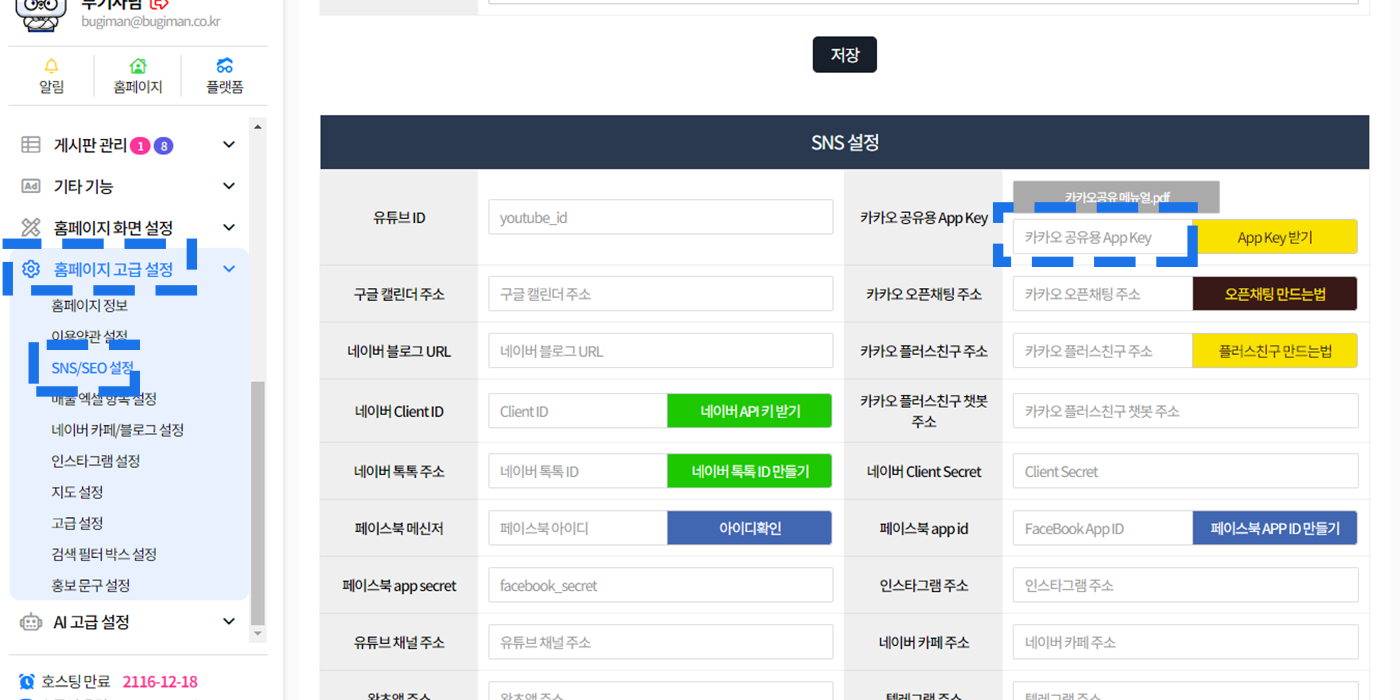Expand the 게시판 관리 menu chevron
This screenshot has height=700, width=1400.
pos(229,145)
